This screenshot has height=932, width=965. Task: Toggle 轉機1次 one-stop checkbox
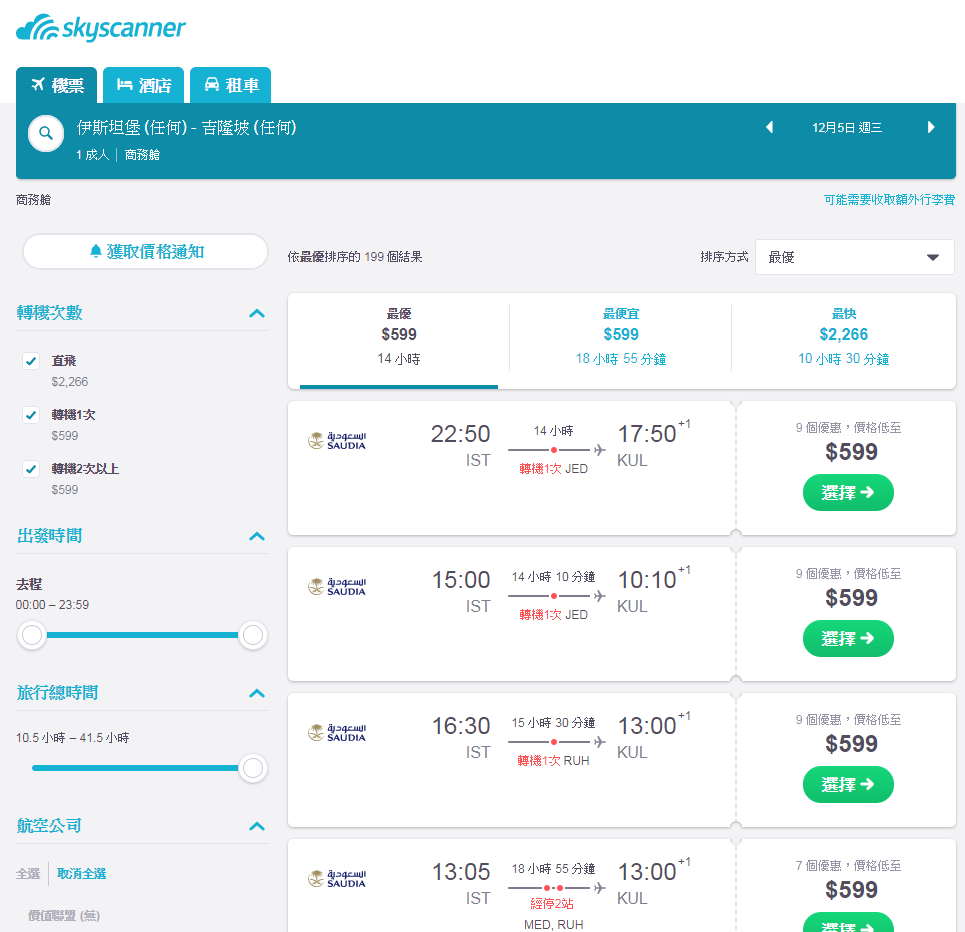pyautogui.click(x=31, y=416)
